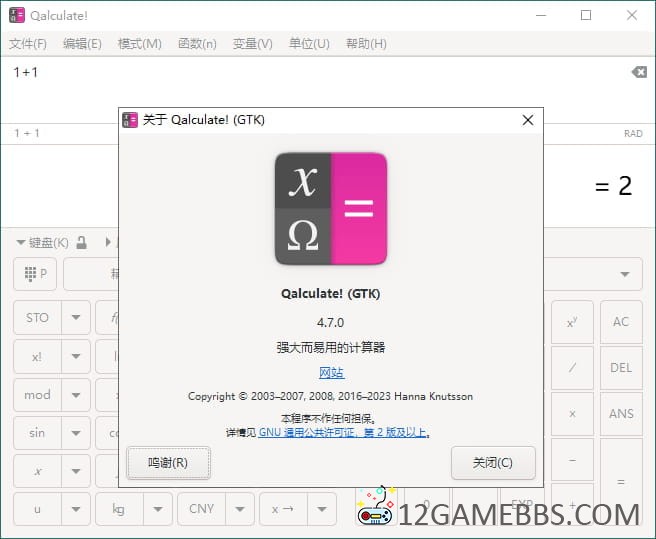Screen dimensions: 656x539
Task: Open the 函数(n) menu
Action: [197, 44]
